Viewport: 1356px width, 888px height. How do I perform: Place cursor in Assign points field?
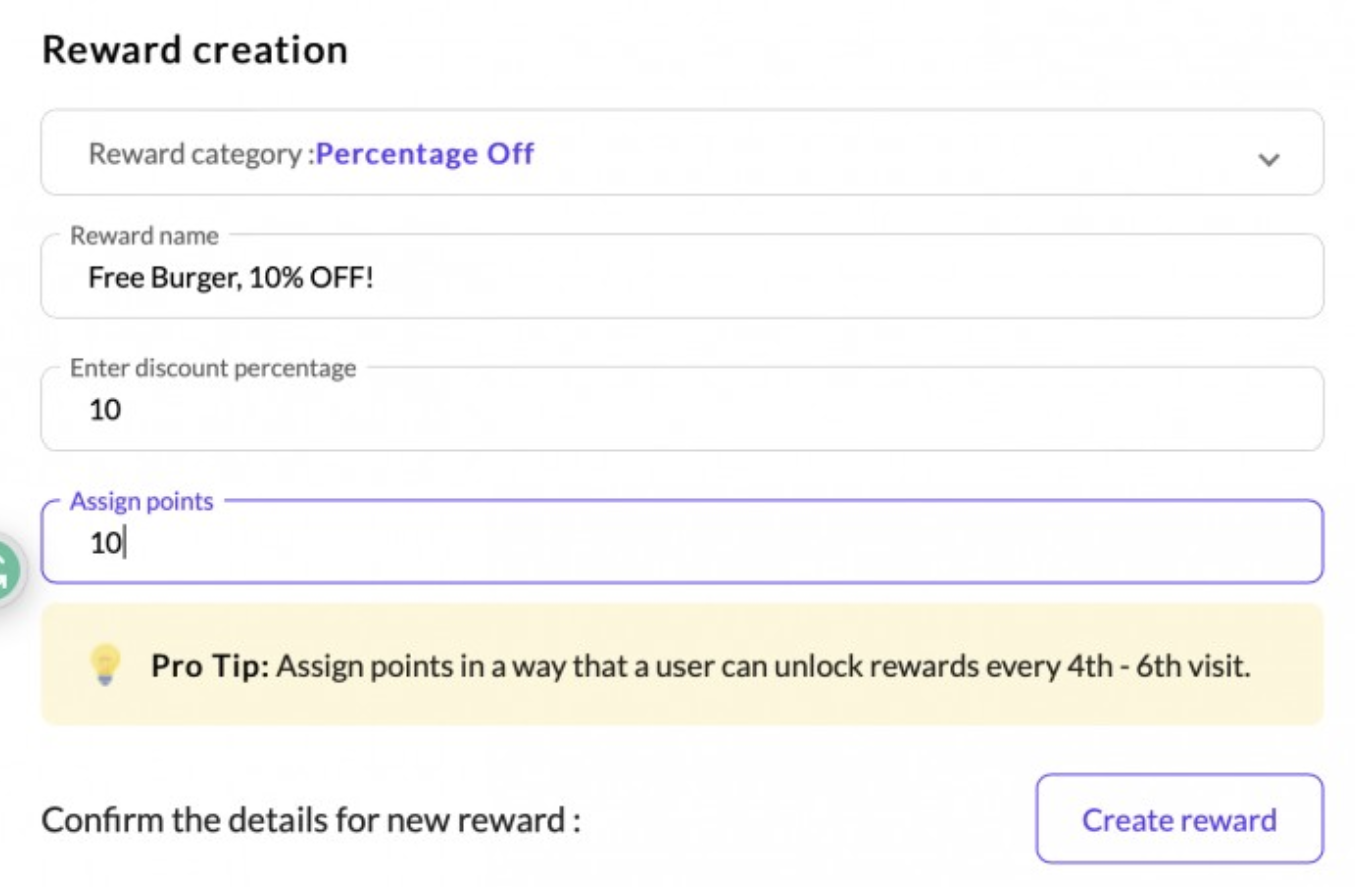coord(680,543)
